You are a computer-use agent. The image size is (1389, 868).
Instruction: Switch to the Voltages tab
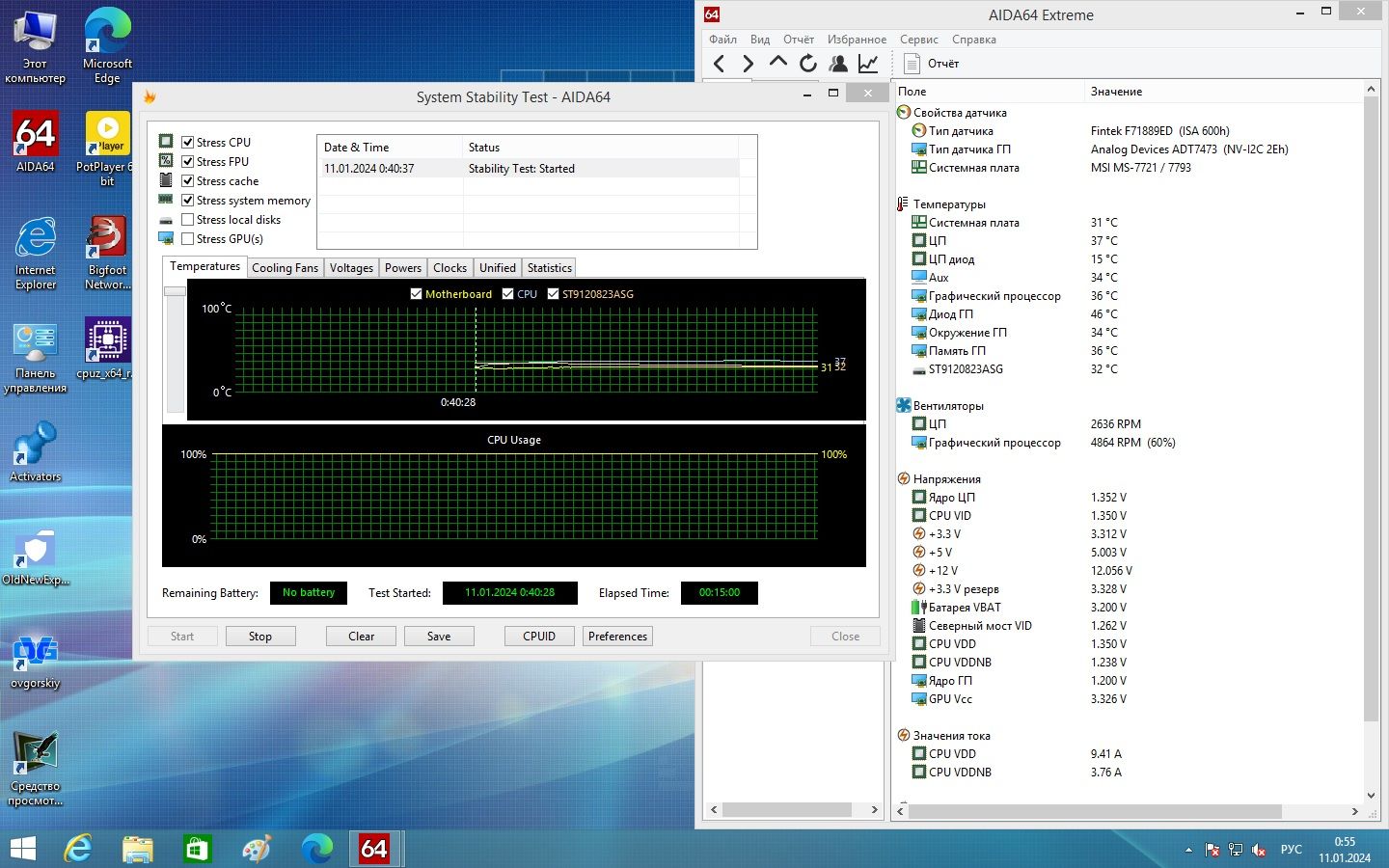click(351, 268)
